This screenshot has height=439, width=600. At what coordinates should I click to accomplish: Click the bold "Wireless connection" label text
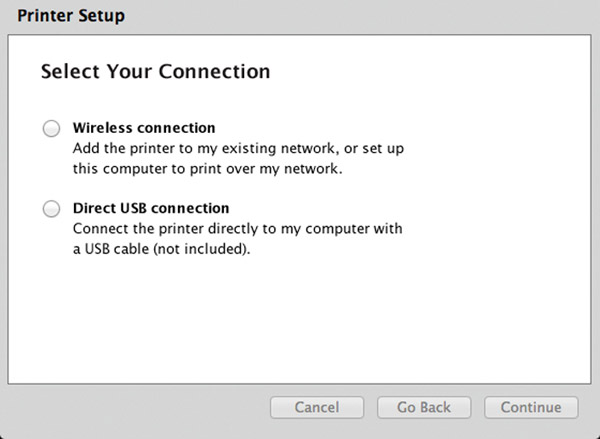144,128
